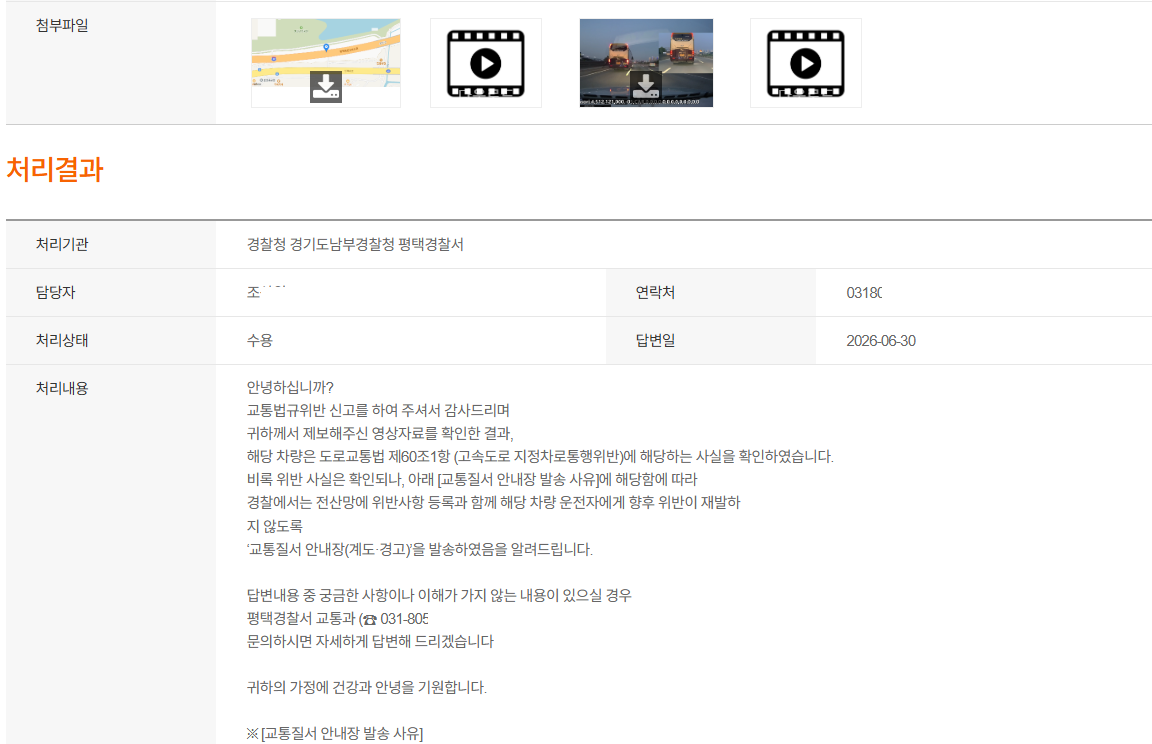The width and height of the screenshot is (1152, 744).
Task: Play the video attachment after the dashcam photo
Action: (x=806, y=63)
